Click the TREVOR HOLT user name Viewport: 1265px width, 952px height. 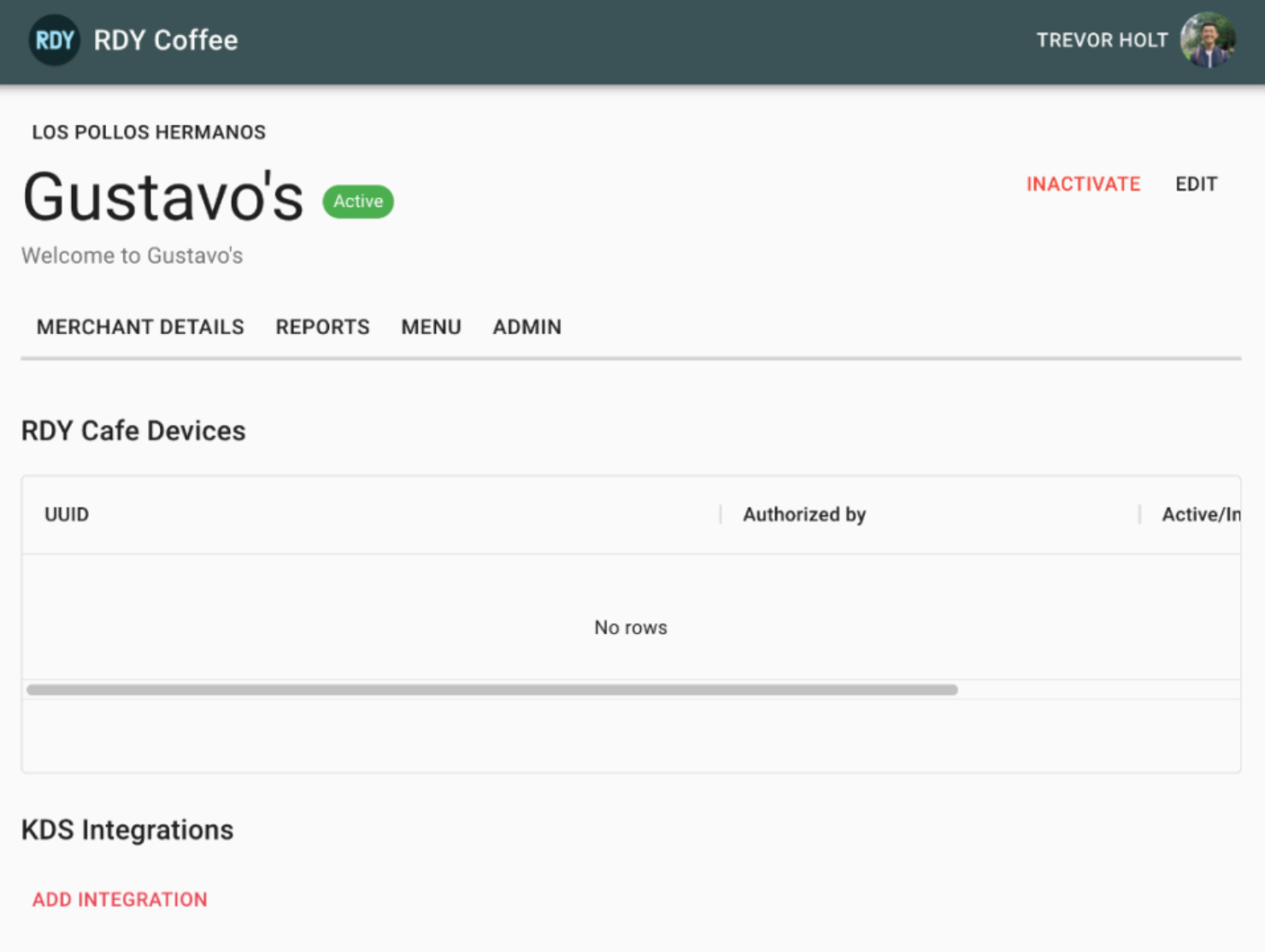(1102, 40)
